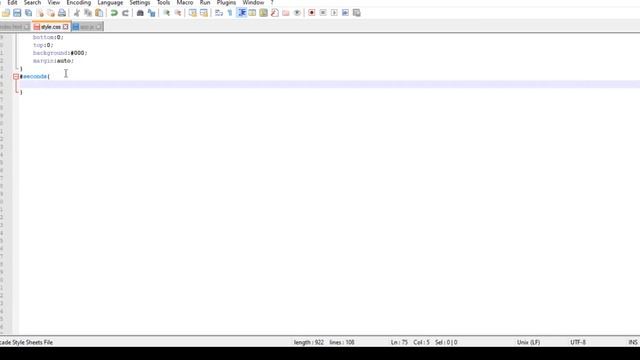Click the Stop Recording macro icon
The width and height of the screenshot is (640, 360).
(x=323, y=13)
